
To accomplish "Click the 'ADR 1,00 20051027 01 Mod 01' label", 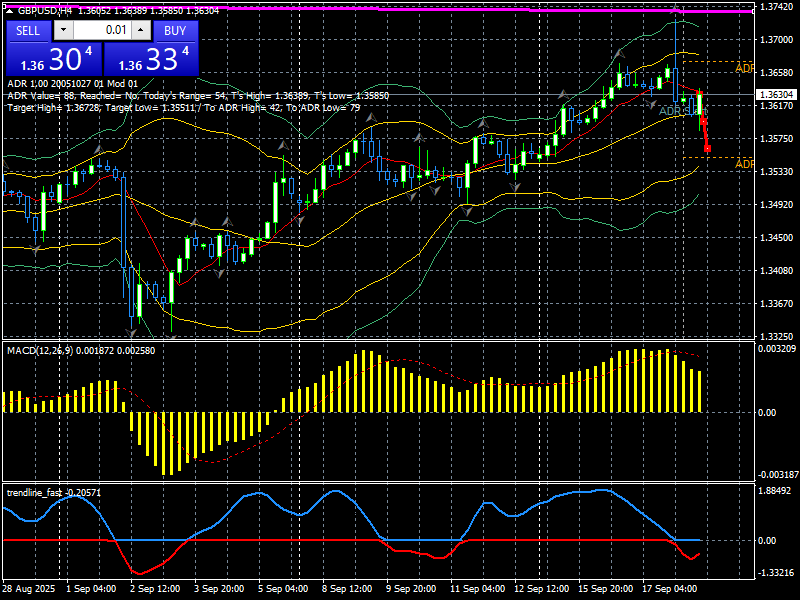I will (72, 84).
